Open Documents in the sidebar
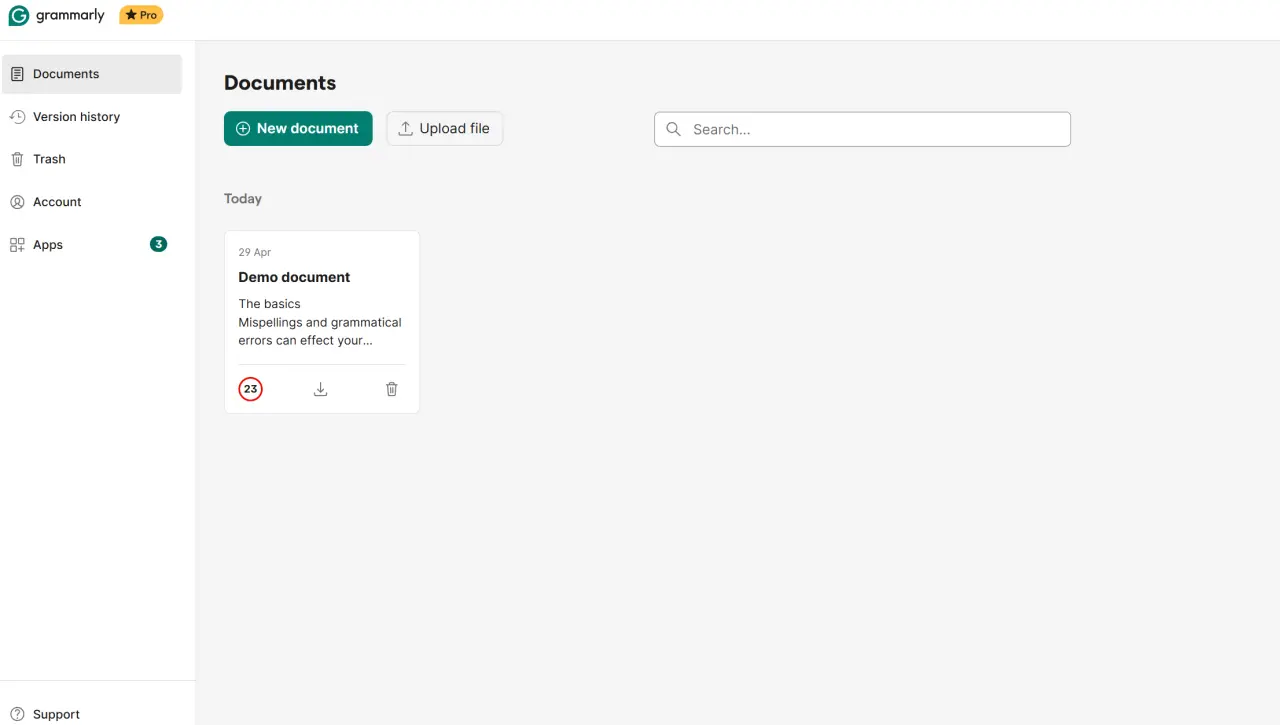 point(92,74)
